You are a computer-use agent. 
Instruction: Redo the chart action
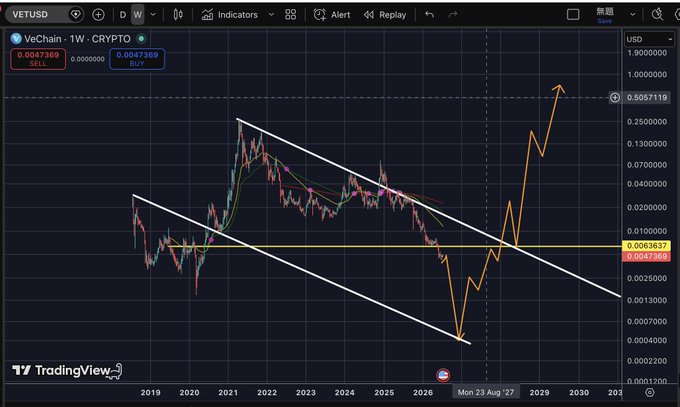tap(453, 15)
